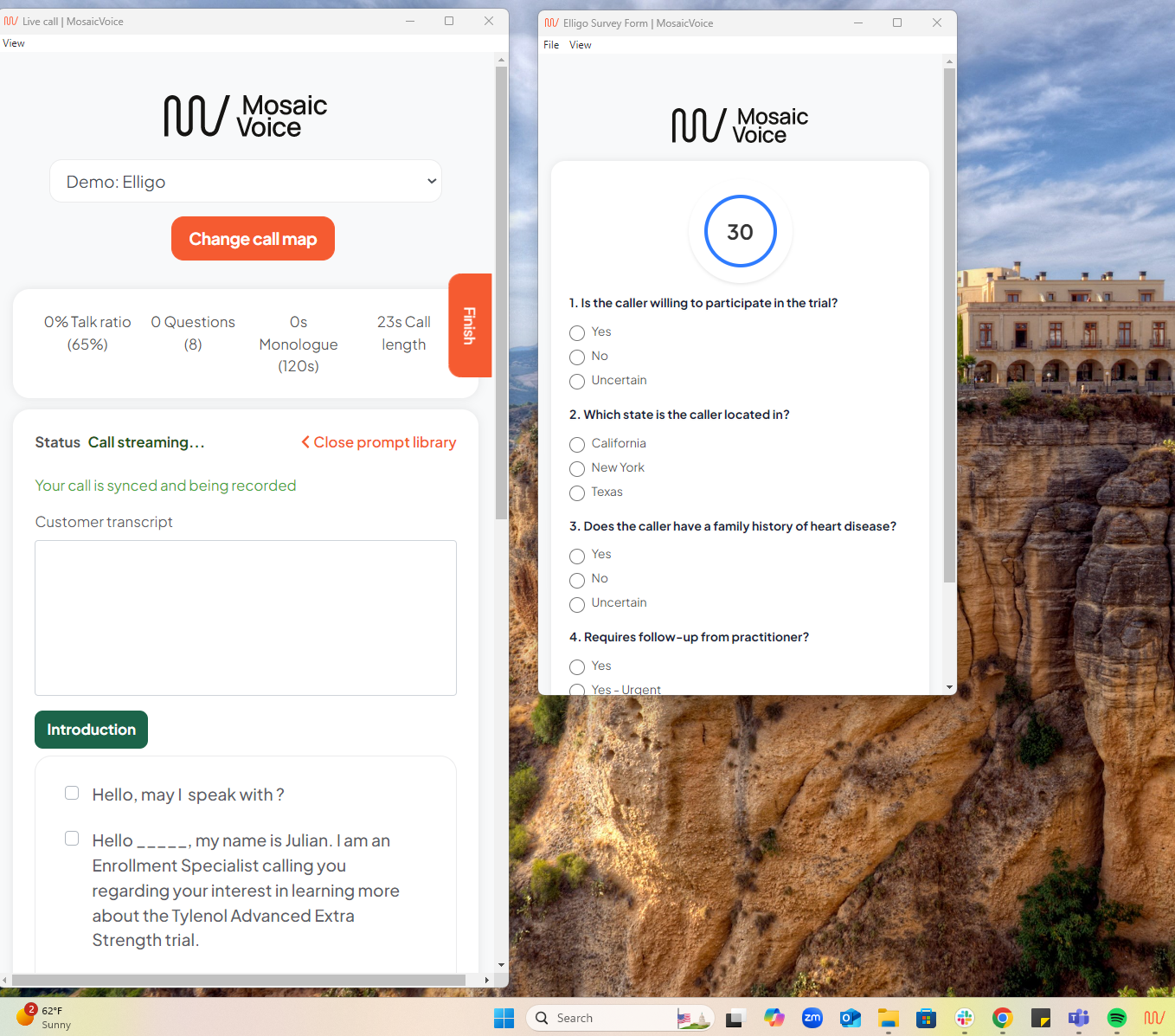Click the Survey Form scroll down arrow
The image size is (1175, 1036).
[949, 687]
